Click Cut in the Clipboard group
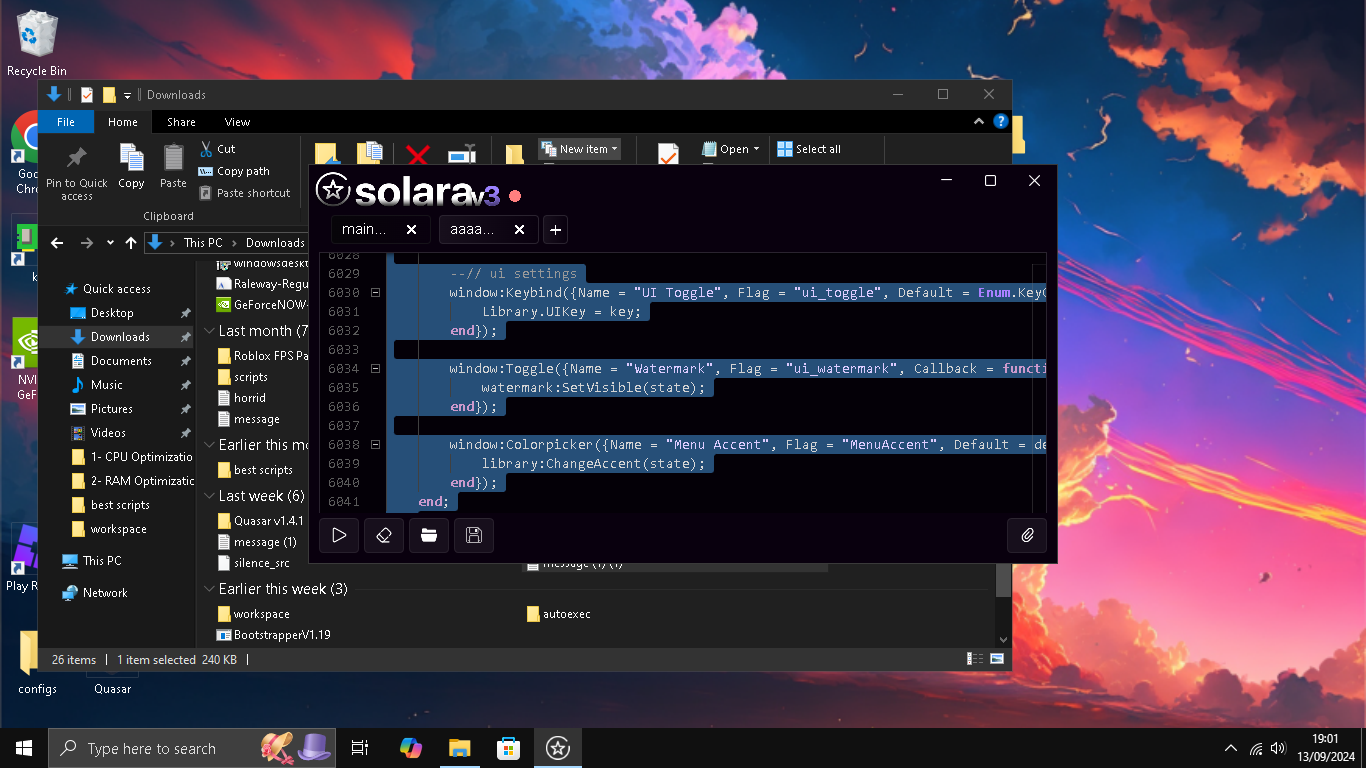Viewport: 1366px width, 768px height. (218, 149)
